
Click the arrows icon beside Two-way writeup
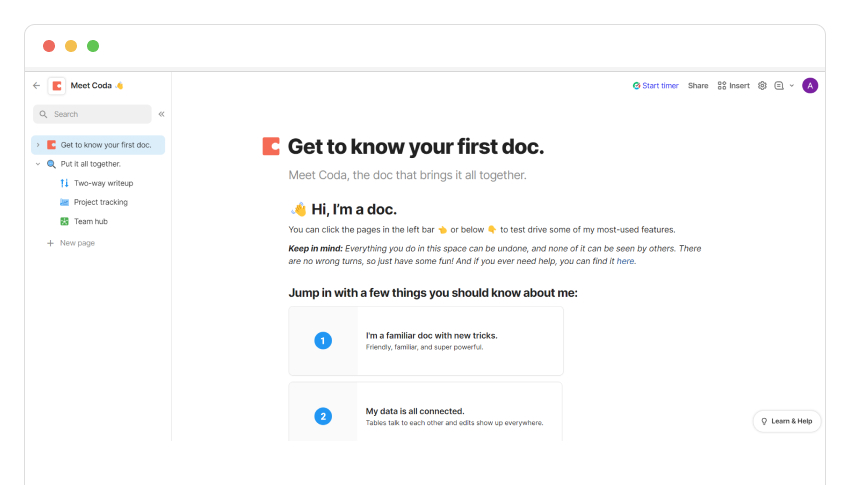pos(65,183)
